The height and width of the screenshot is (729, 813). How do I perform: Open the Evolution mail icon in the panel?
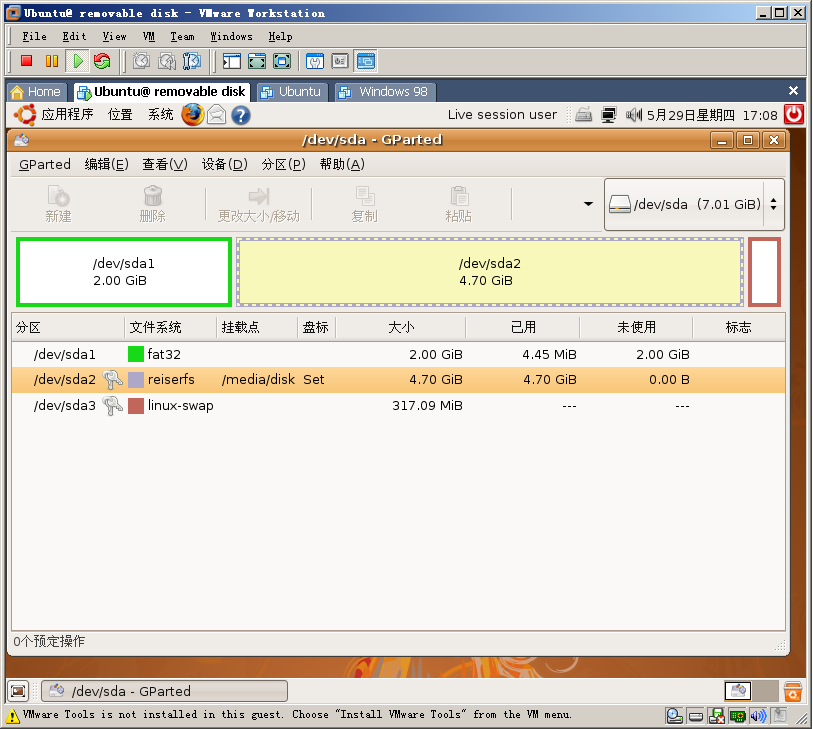click(x=217, y=115)
